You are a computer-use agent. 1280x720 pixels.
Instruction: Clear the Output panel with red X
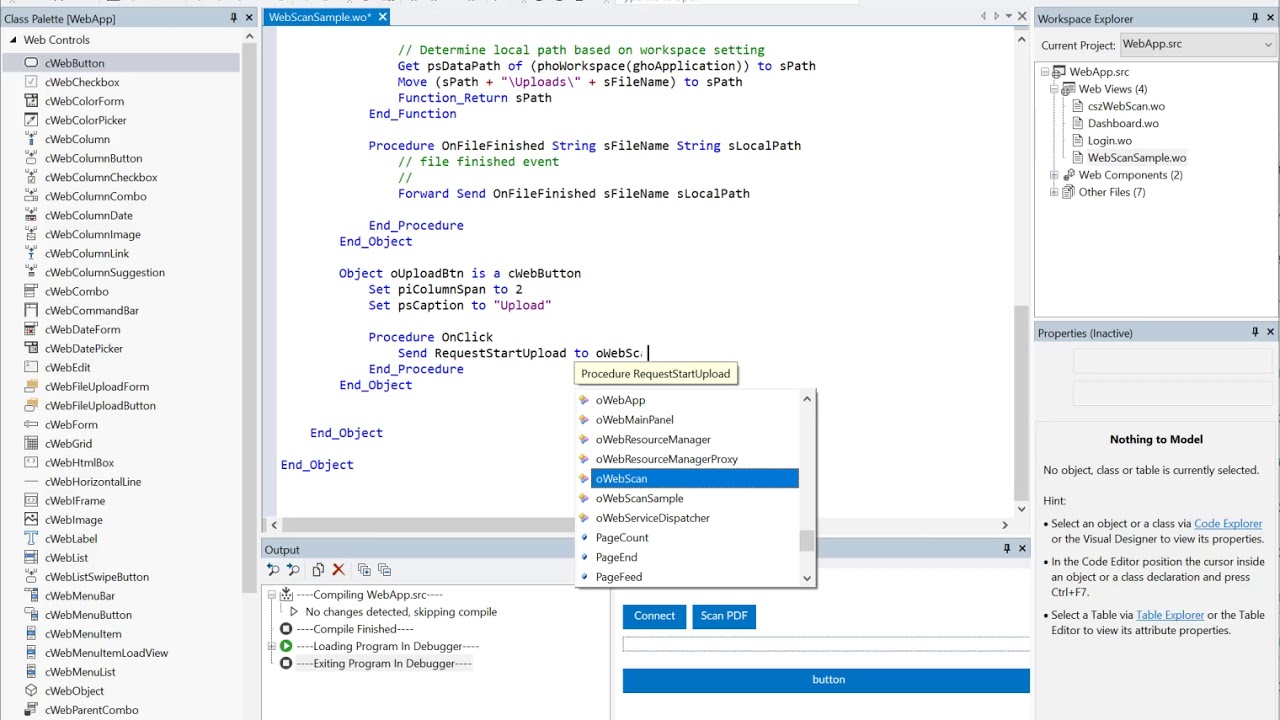pyautogui.click(x=338, y=570)
